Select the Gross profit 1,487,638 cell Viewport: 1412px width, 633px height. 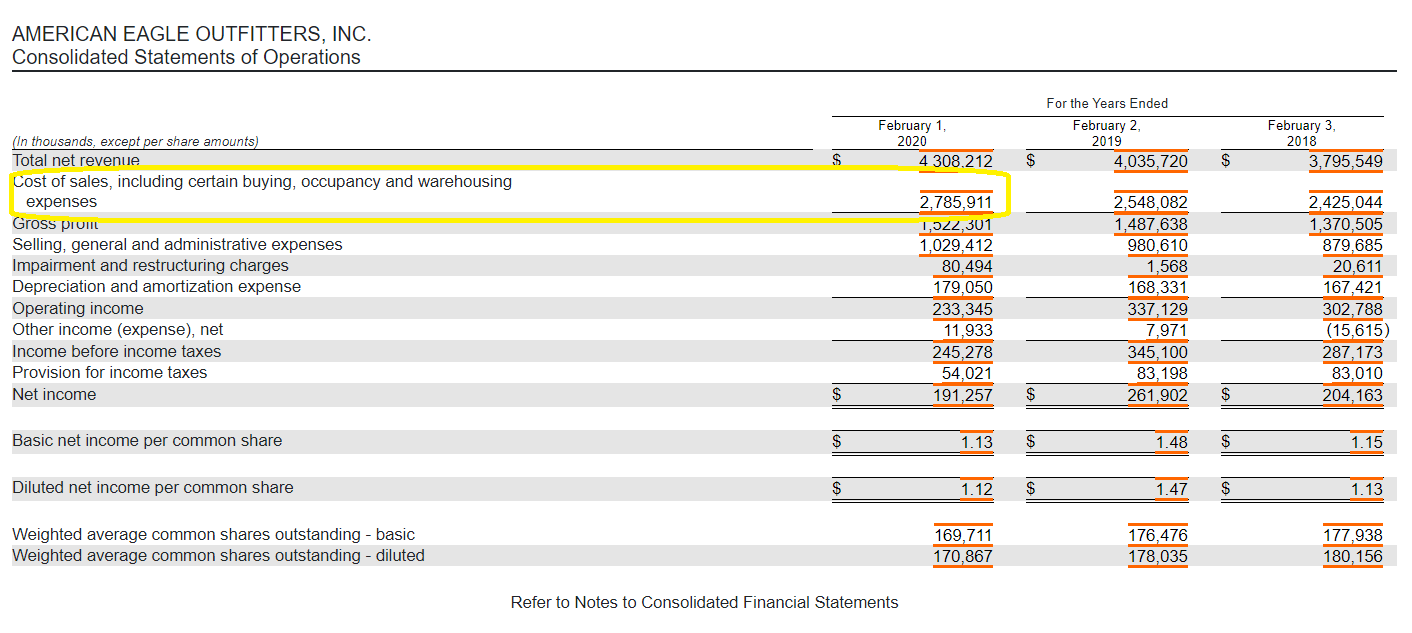click(x=1150, y=224)
